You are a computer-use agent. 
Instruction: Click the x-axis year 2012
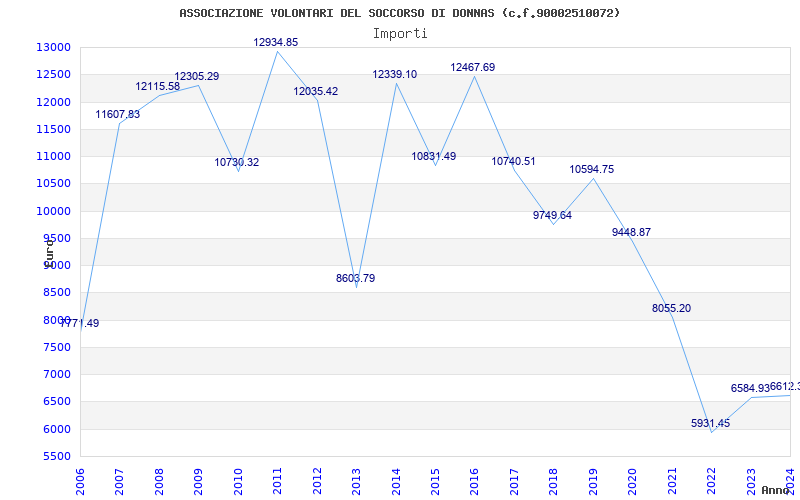317,481
